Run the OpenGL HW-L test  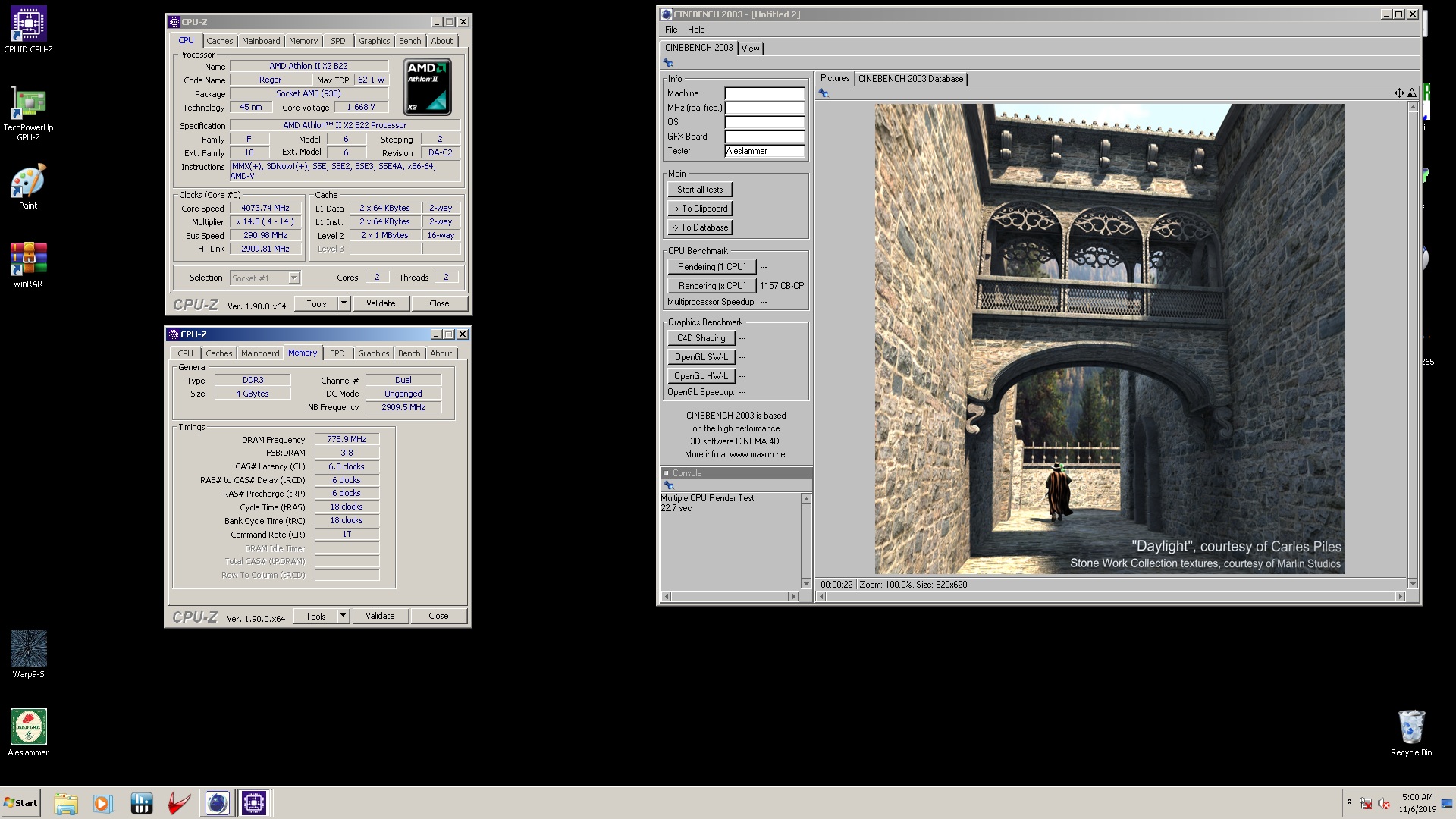(701, 376)
